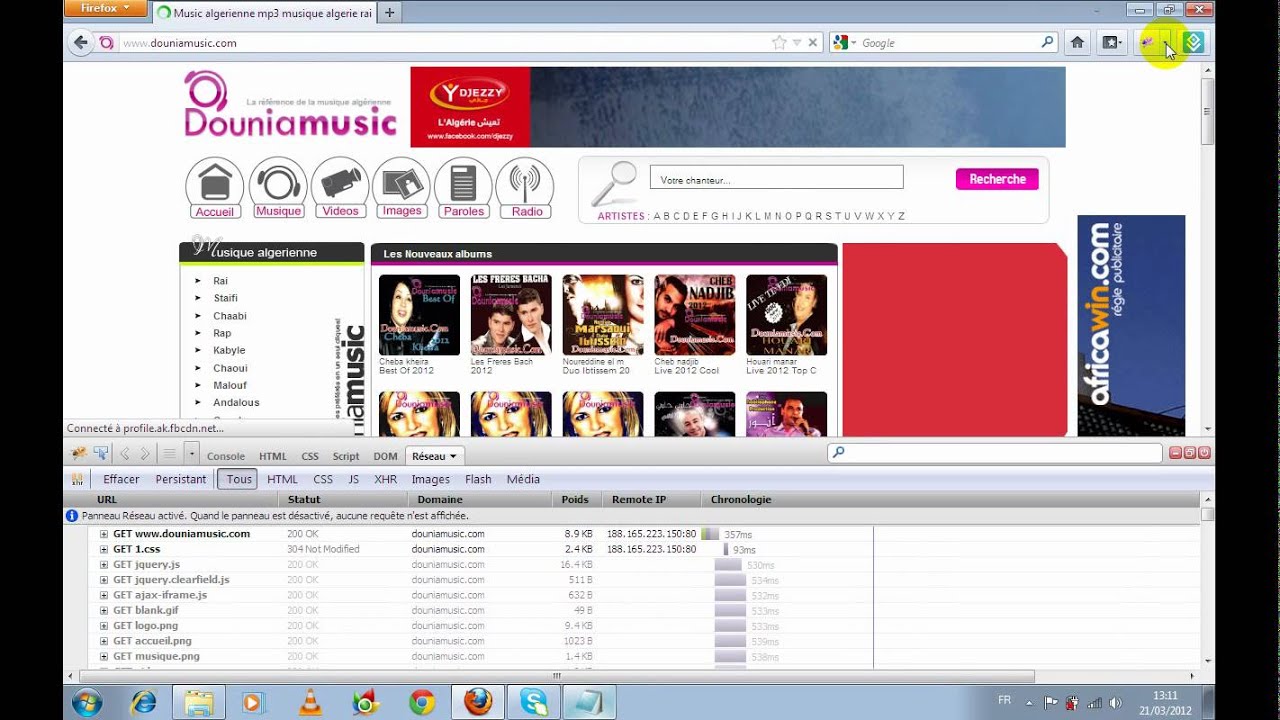The width and height of the screenshot is (1280, 720).
Task: Open the Musique headphones icon
Action: 278,188
